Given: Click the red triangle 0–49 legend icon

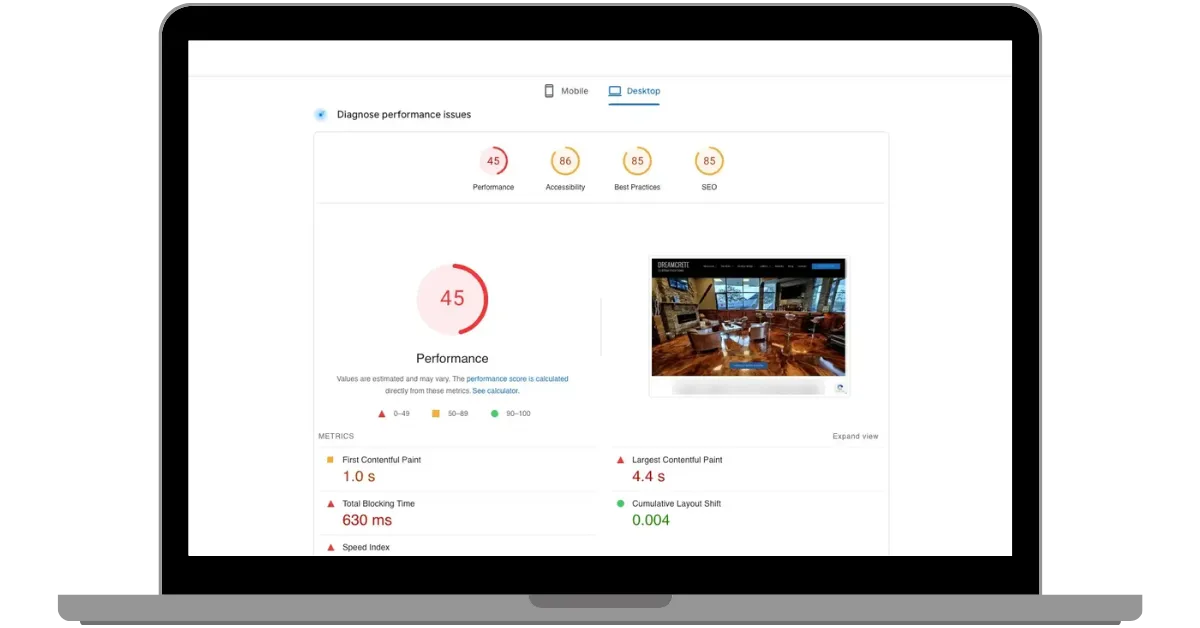Looking at the screenshot, I should coord(382,413).
